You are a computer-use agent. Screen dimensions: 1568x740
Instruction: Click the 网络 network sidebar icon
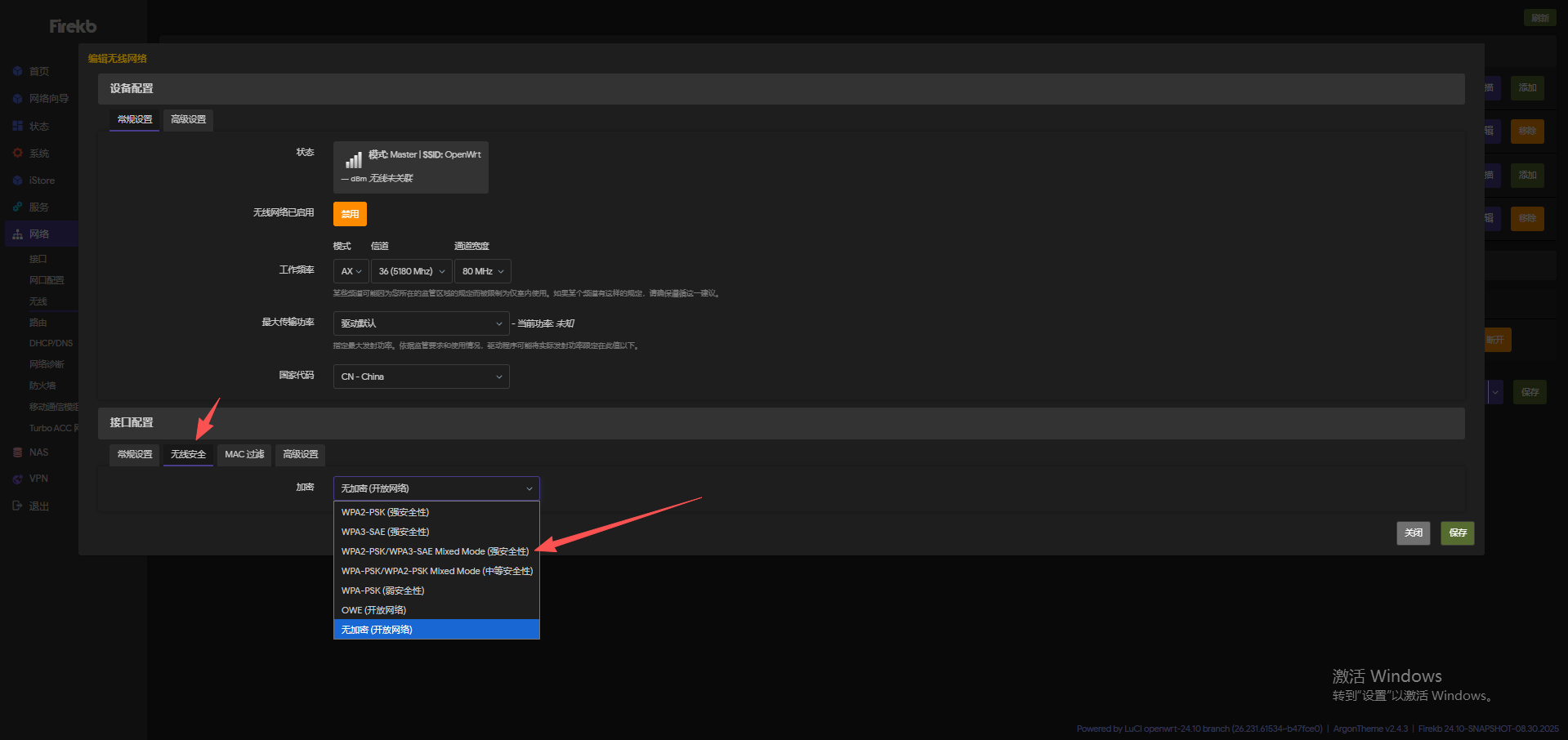17,234
